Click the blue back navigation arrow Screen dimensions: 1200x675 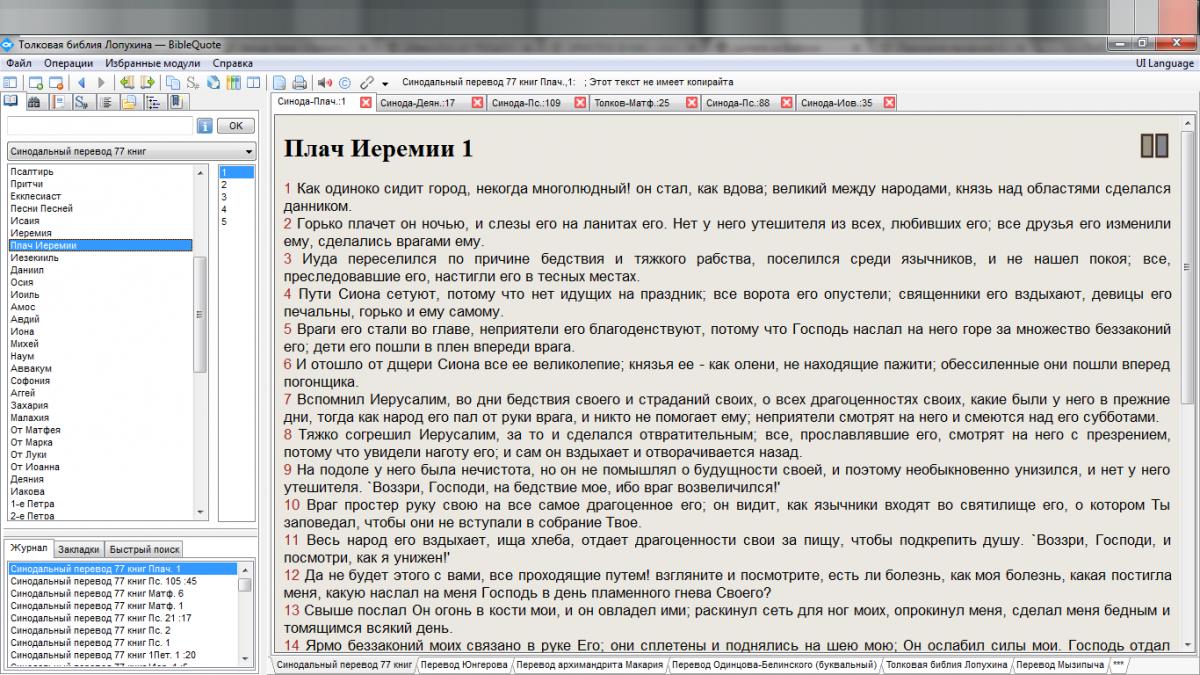coord(80,82)
